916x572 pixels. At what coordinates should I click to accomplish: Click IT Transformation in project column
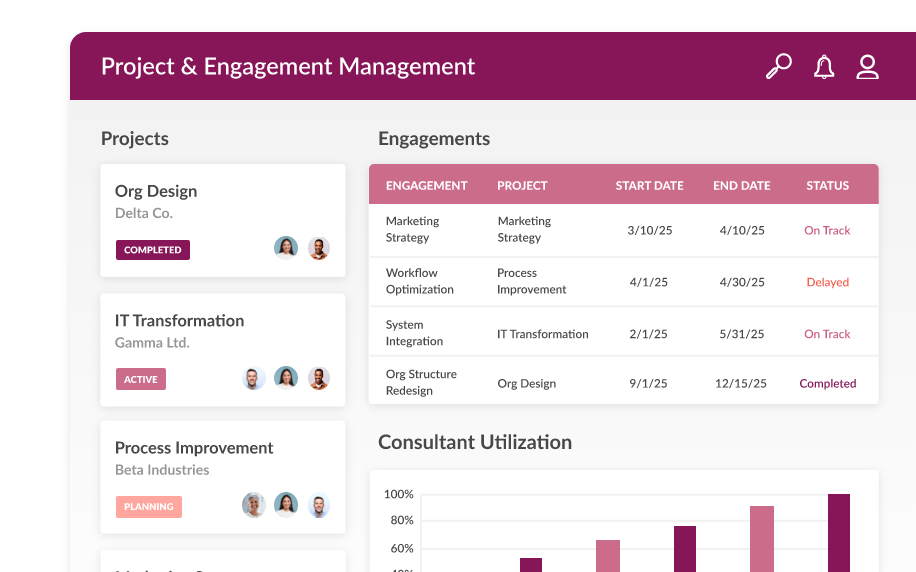click(x=543, y=334)
